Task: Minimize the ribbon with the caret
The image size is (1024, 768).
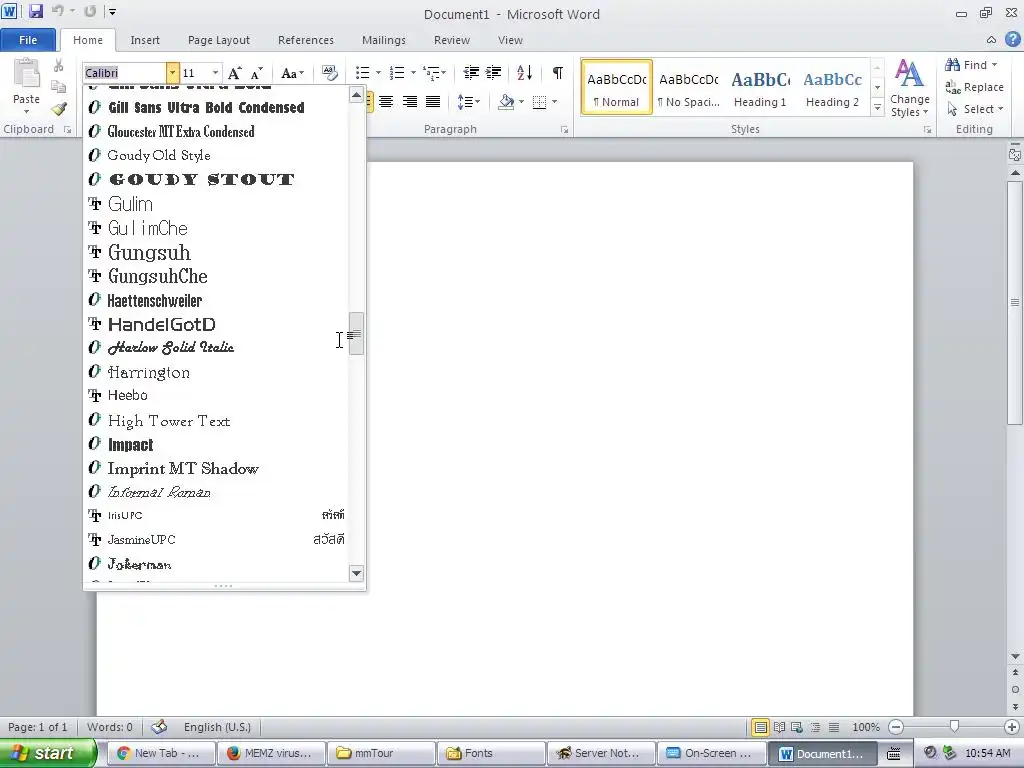Action: [991, 40]
